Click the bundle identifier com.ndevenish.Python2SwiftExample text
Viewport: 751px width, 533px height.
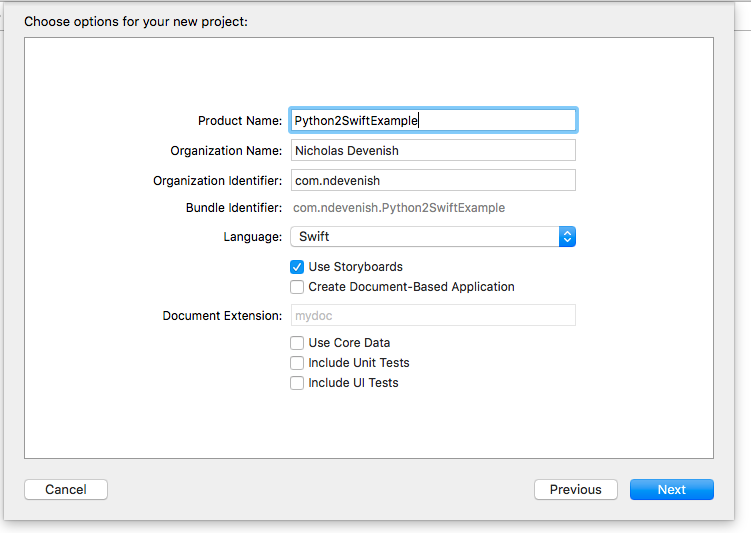399,208
